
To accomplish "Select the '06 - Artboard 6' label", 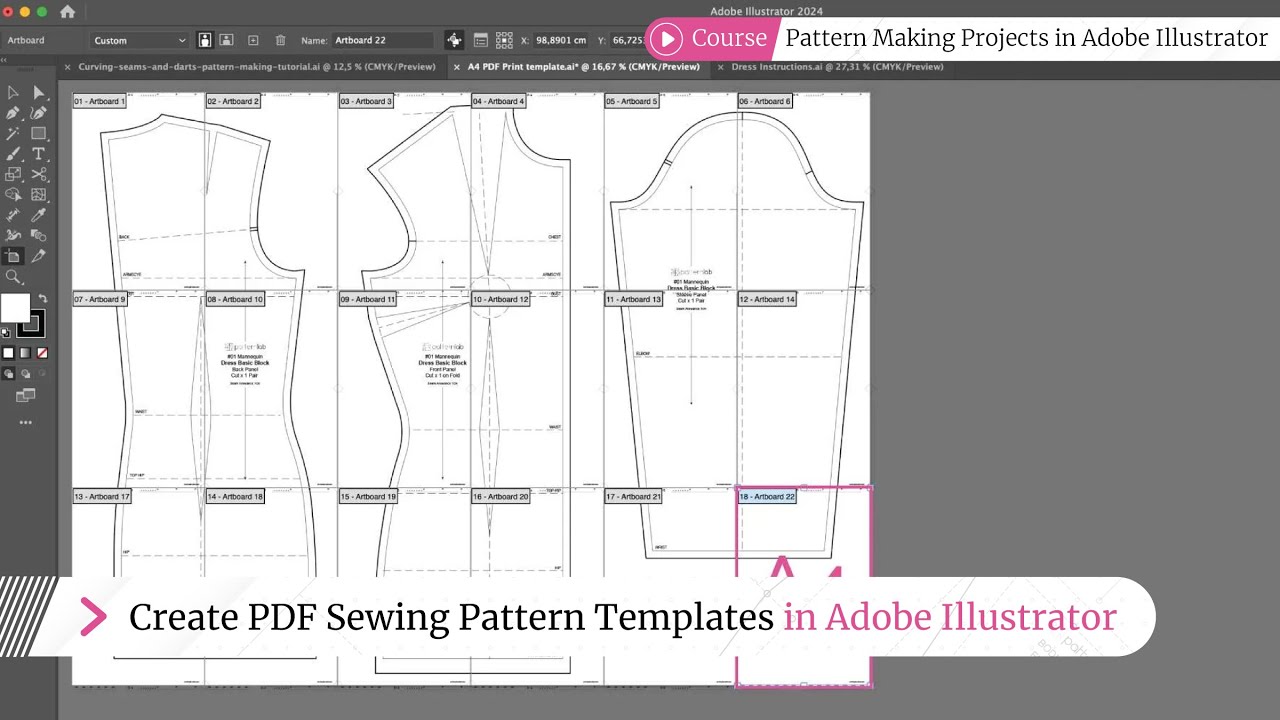I will (765, 101).
